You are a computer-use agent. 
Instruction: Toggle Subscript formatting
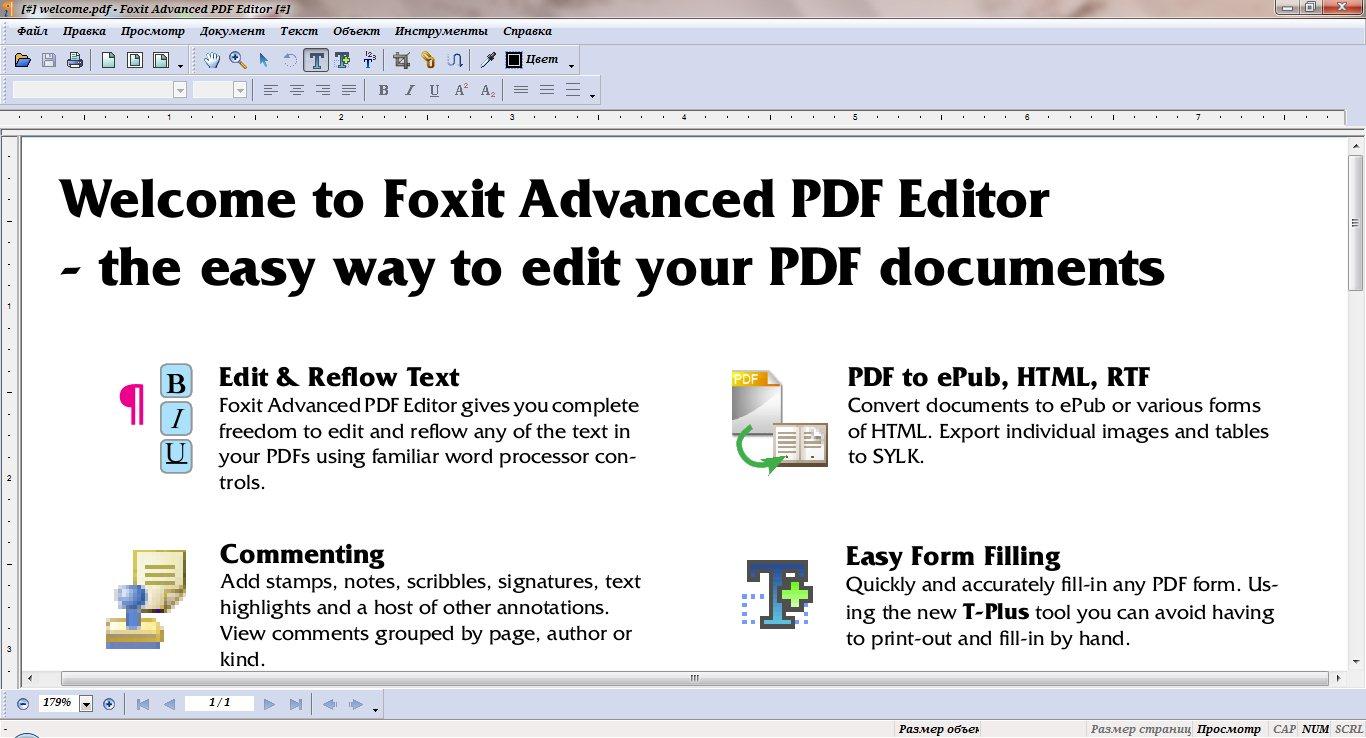487,90
